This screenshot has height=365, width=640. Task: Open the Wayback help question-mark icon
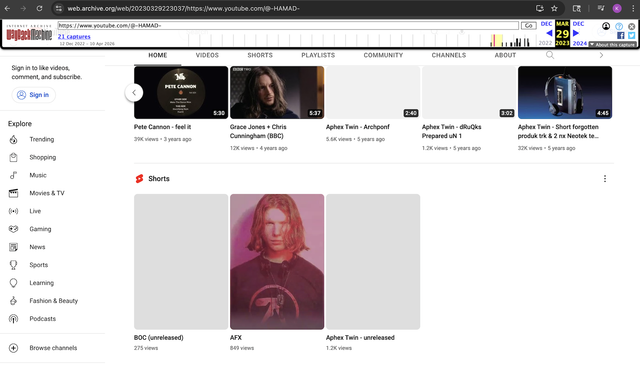coord(619,27)
